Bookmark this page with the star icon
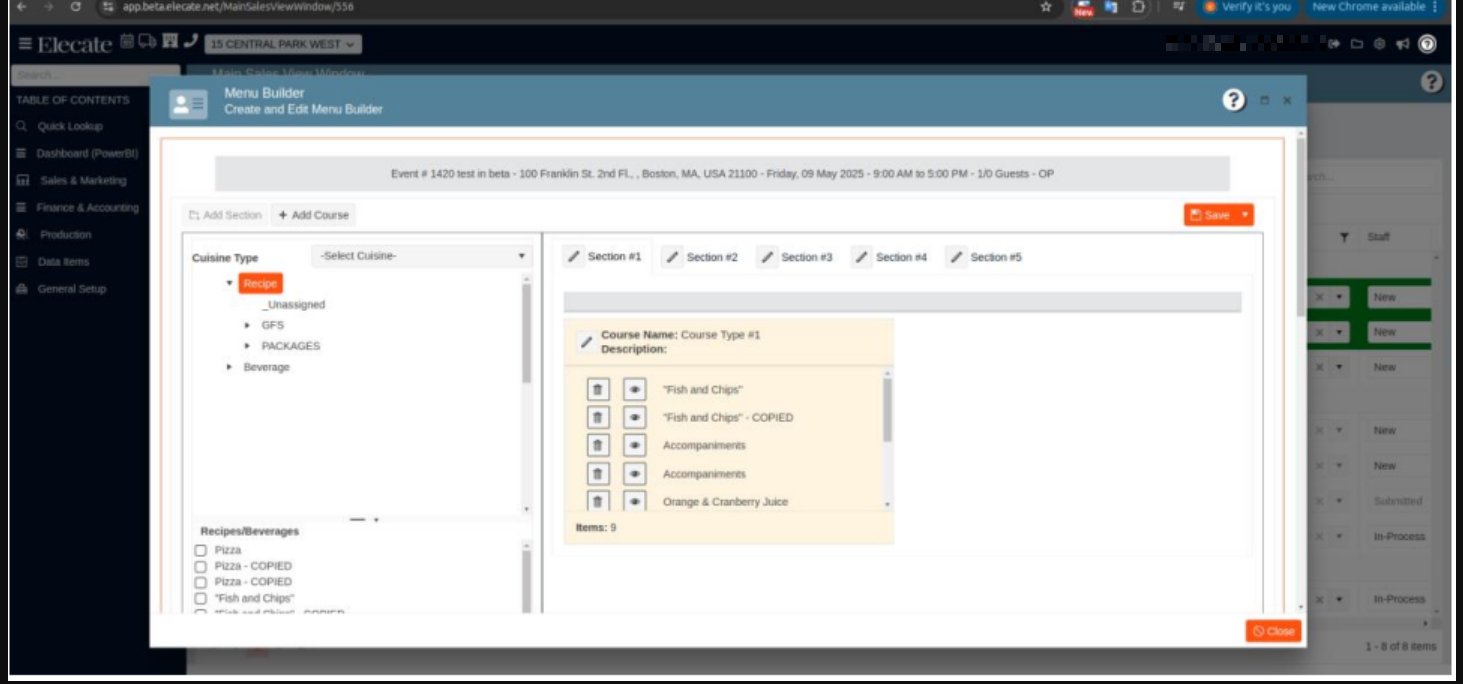Image resolution: width=1463 pixels, height=684 pixels. coord(1046,7)
